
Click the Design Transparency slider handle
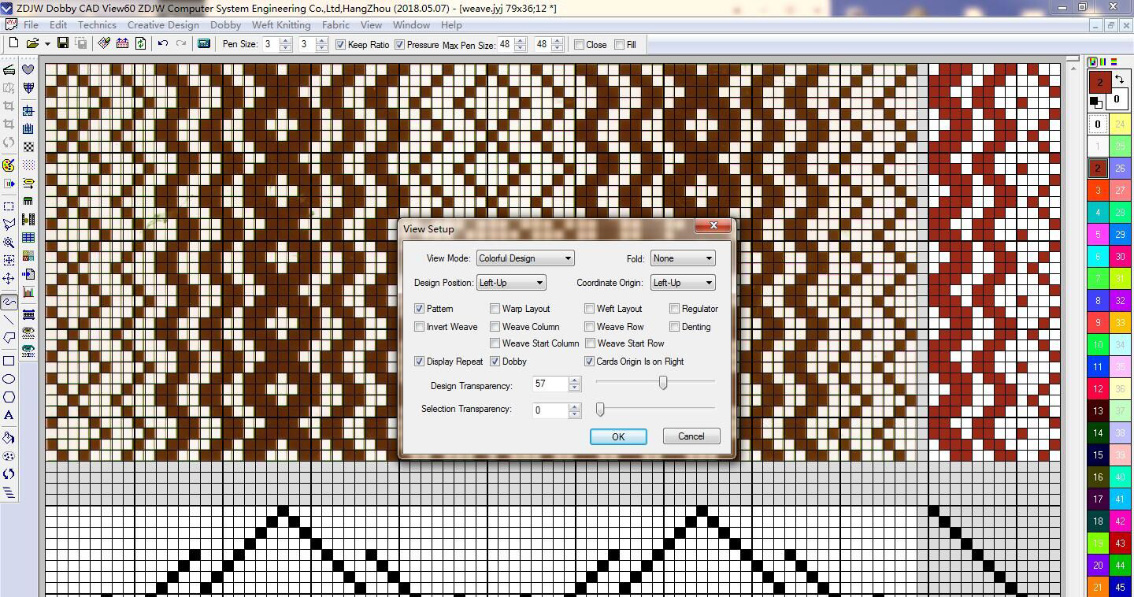[662, 382]
